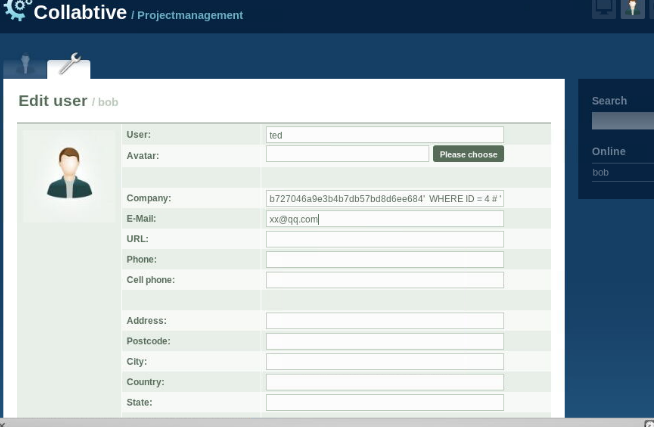Open the desktop monitor icon in header
The width and height of the screenshot is (654, 427).
pos(604,8)
